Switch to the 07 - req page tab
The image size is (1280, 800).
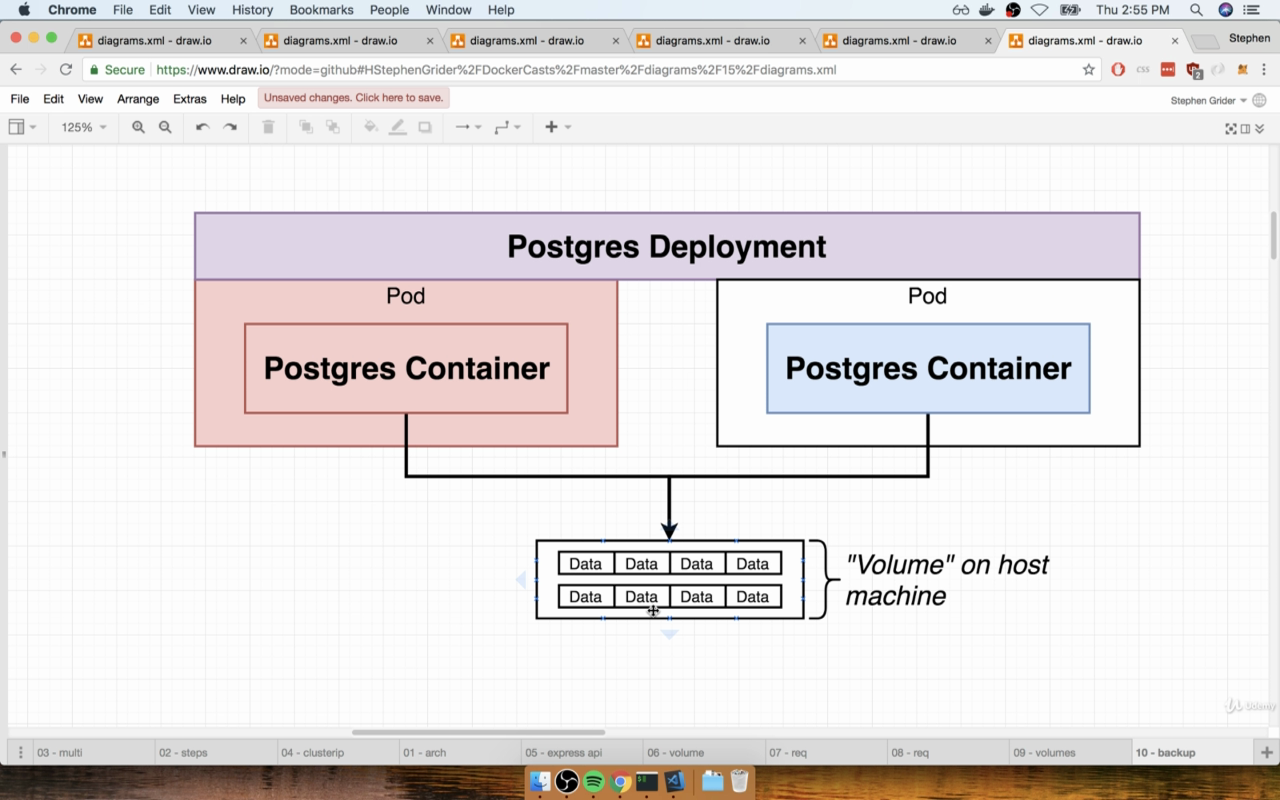coord(825,752)
